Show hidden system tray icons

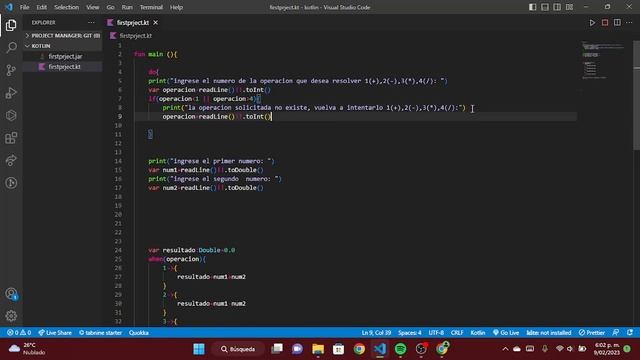[505, 349]
